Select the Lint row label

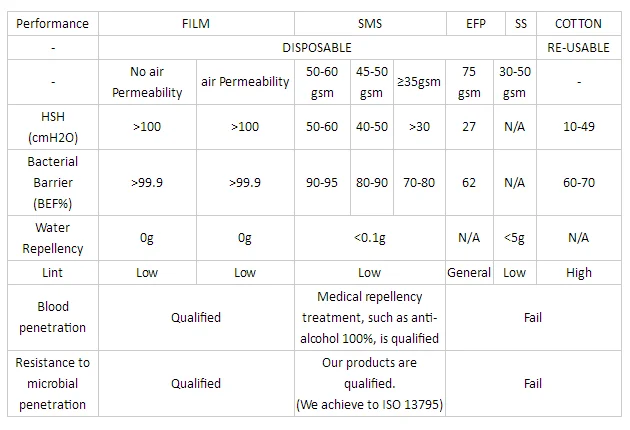53,272
